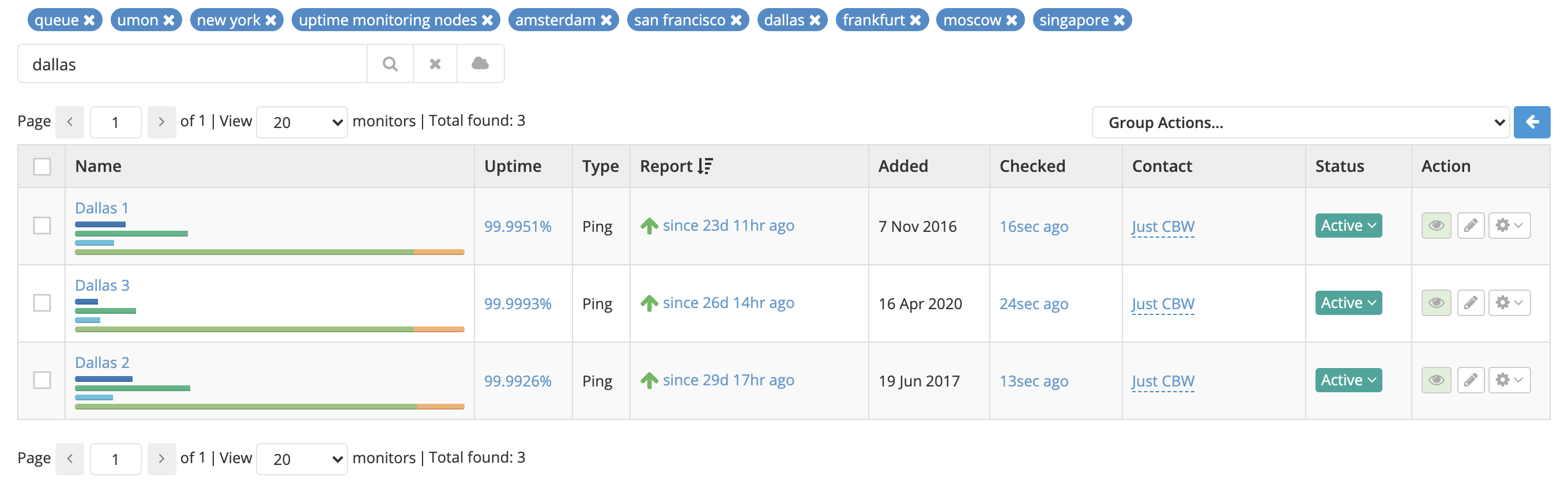Click the cloud icon next to search

pyautogui.click(x=480, y=63)
